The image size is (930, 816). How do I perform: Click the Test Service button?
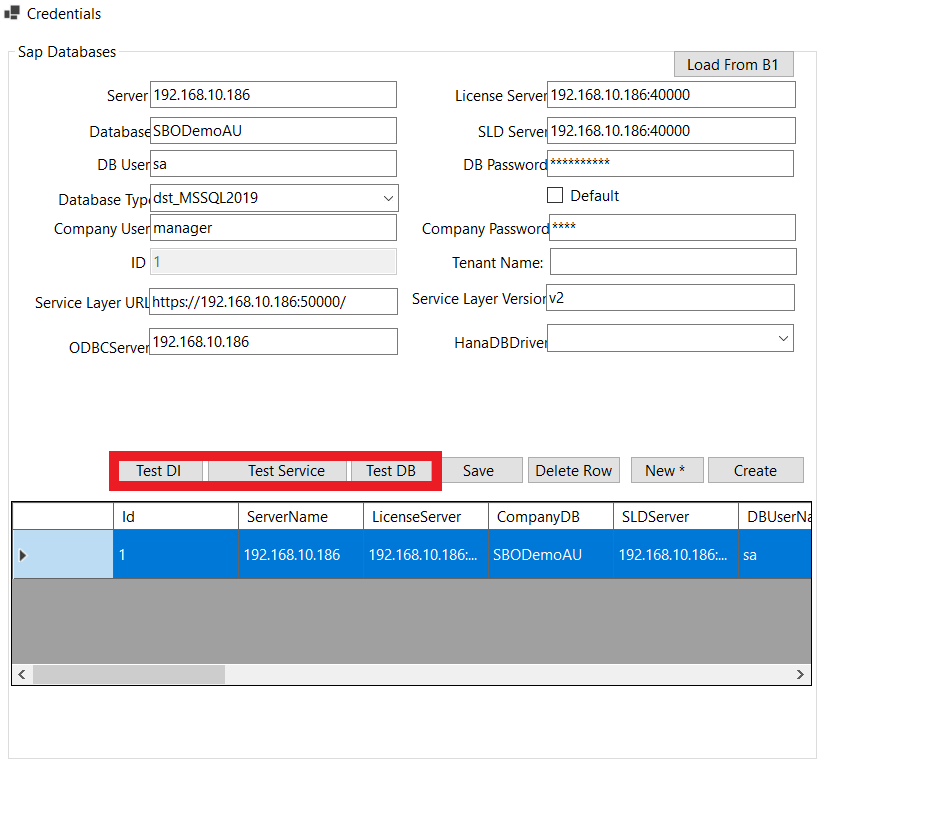tap(277, 471)
